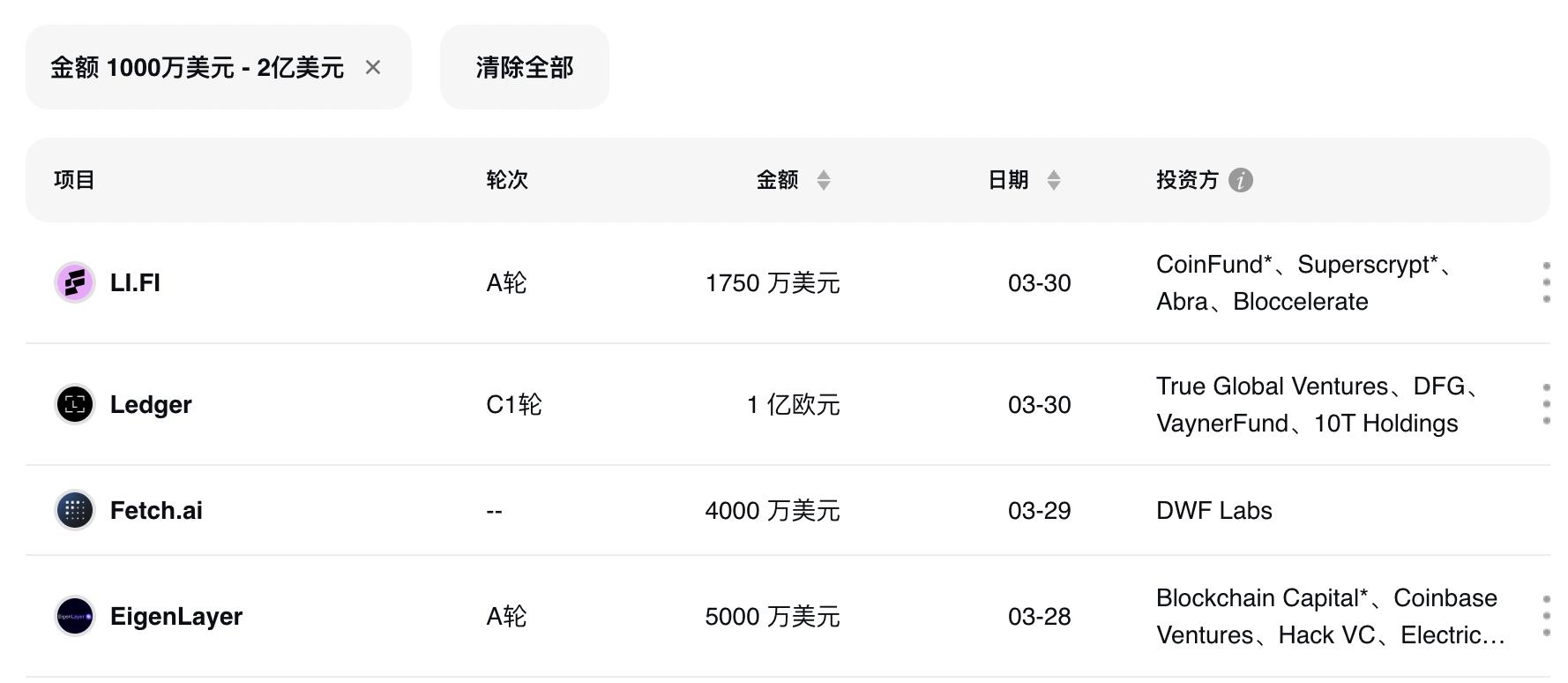Click the info icon beside 投资方
This screenshot has height=683, width=1568.
click(x=1240, y=181)
